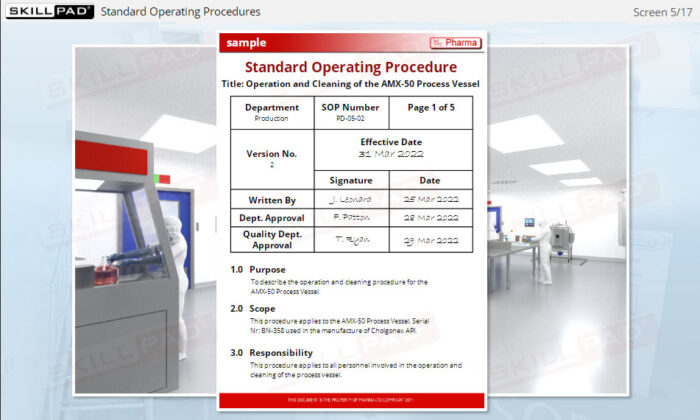
Task: Click the Pharma logo badge
Action: (456, 43)
